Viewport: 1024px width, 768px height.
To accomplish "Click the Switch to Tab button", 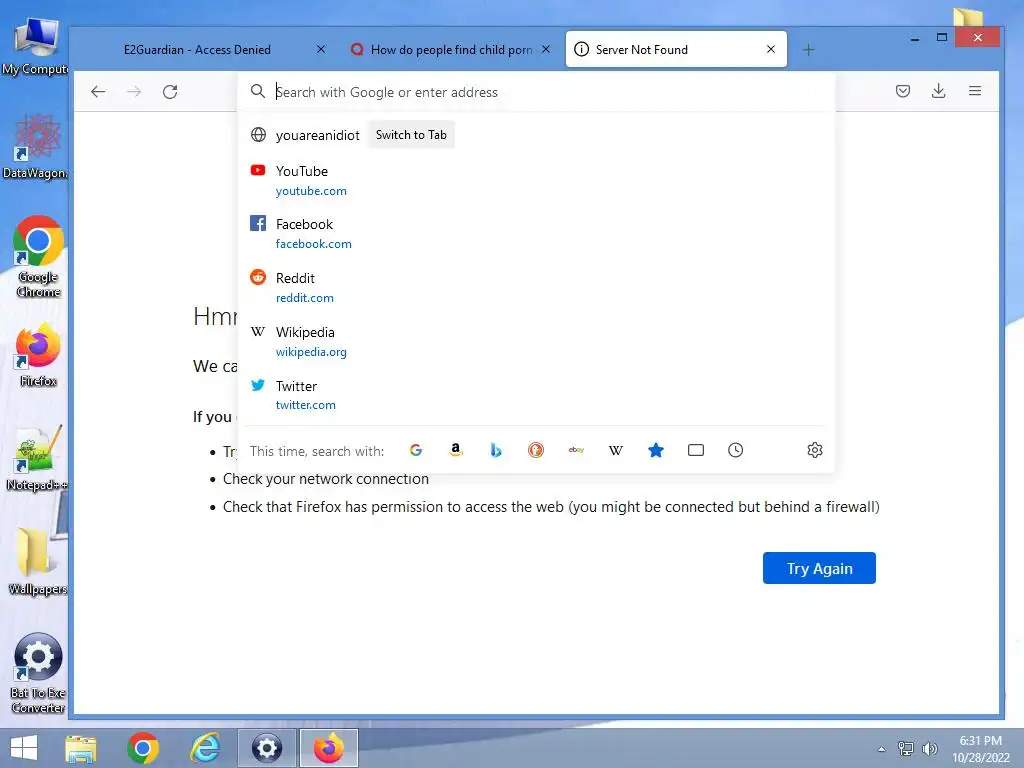I will [x=411, y=135].
